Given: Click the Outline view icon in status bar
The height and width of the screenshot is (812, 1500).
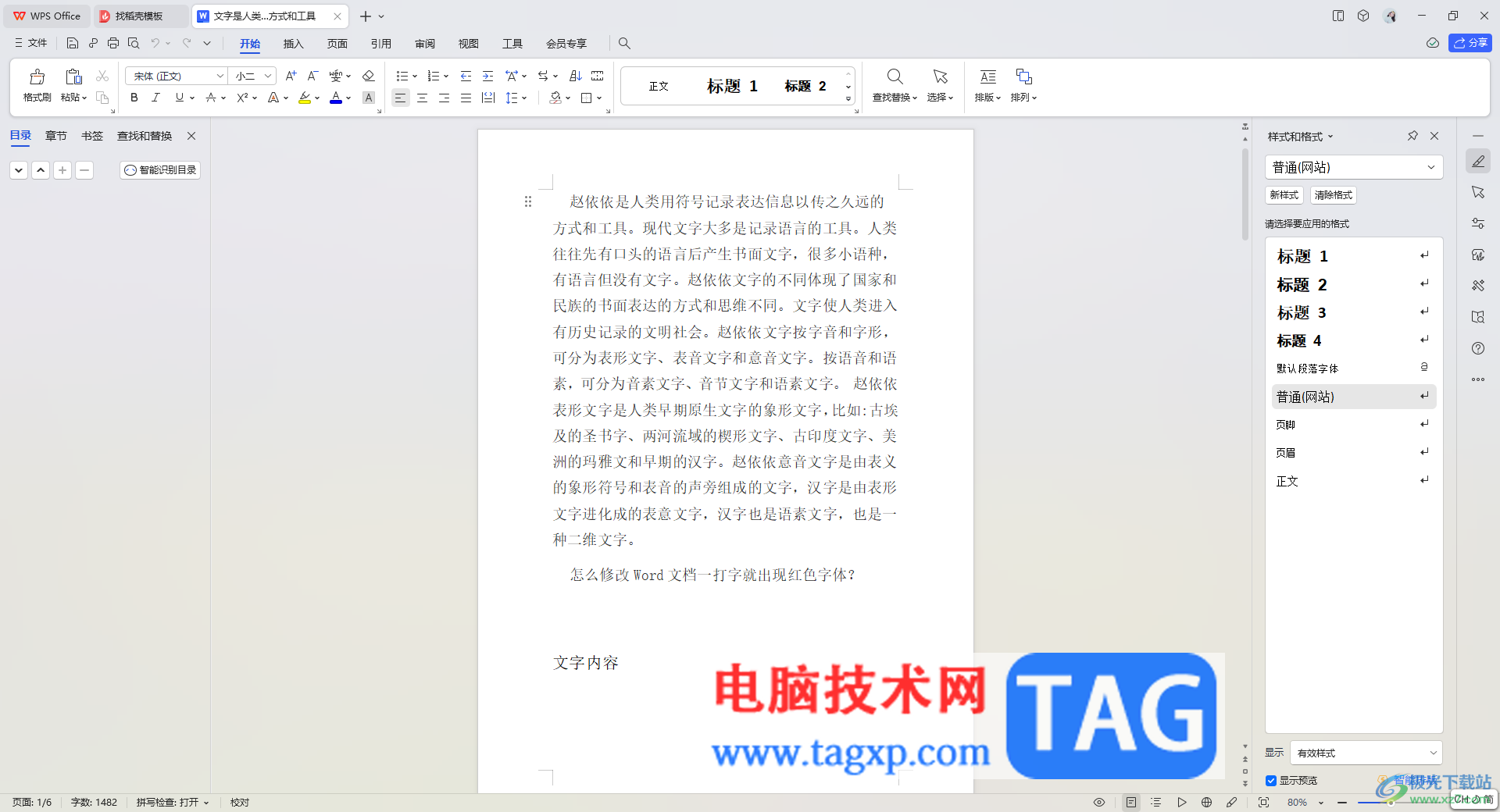Looking at the screenshot, I should 1156,802.
